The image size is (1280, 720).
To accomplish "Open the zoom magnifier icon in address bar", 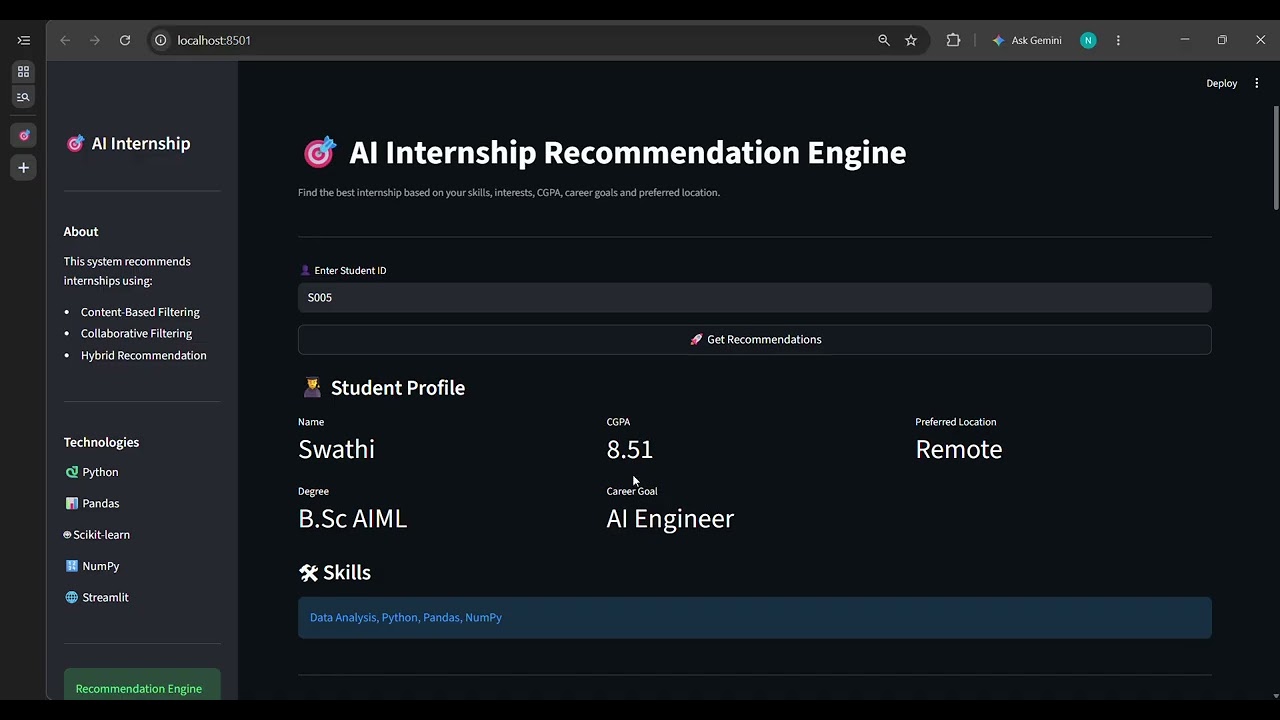I will point(884,40).
